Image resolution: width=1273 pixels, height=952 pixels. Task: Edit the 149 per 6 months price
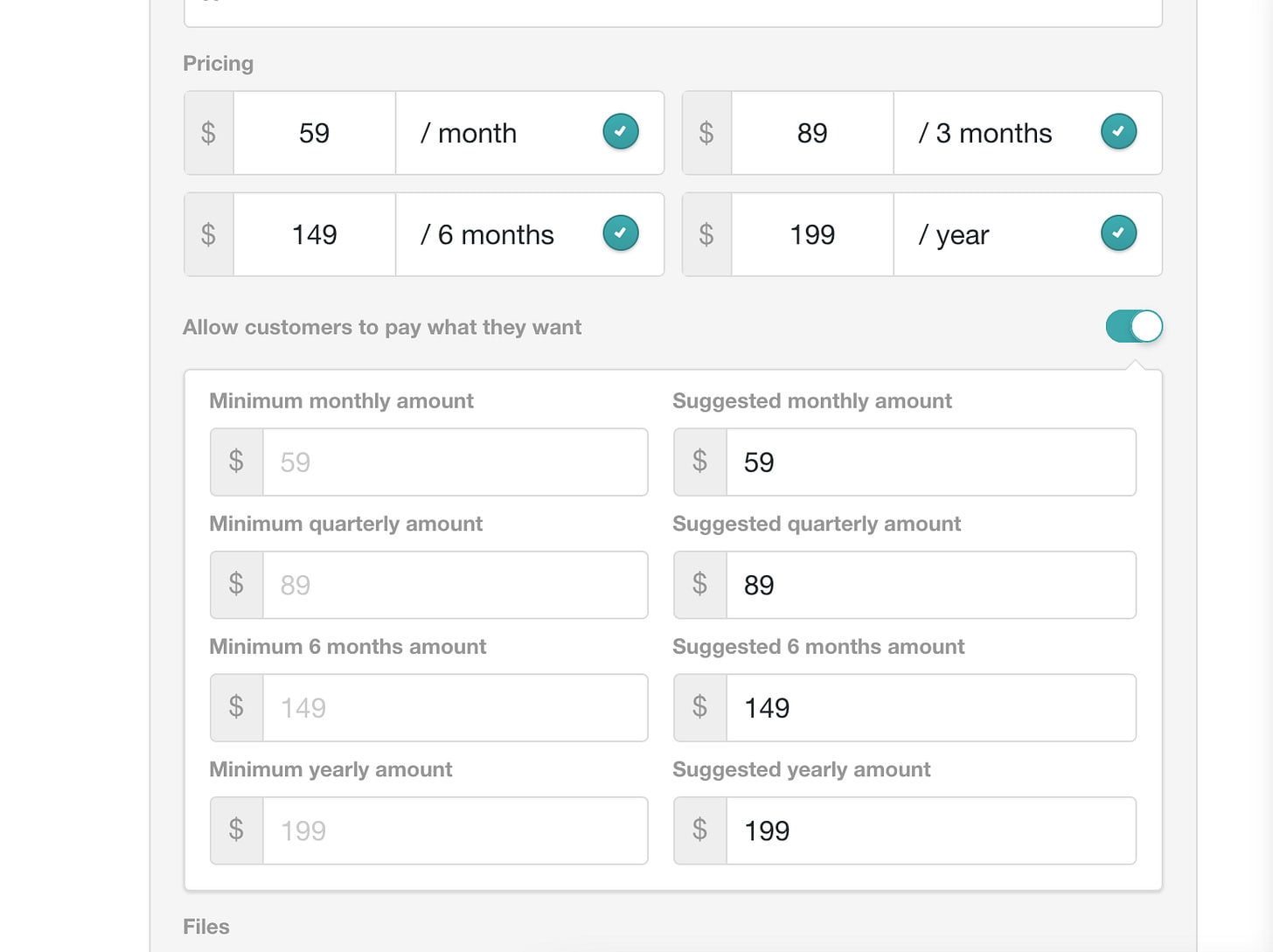315,234
